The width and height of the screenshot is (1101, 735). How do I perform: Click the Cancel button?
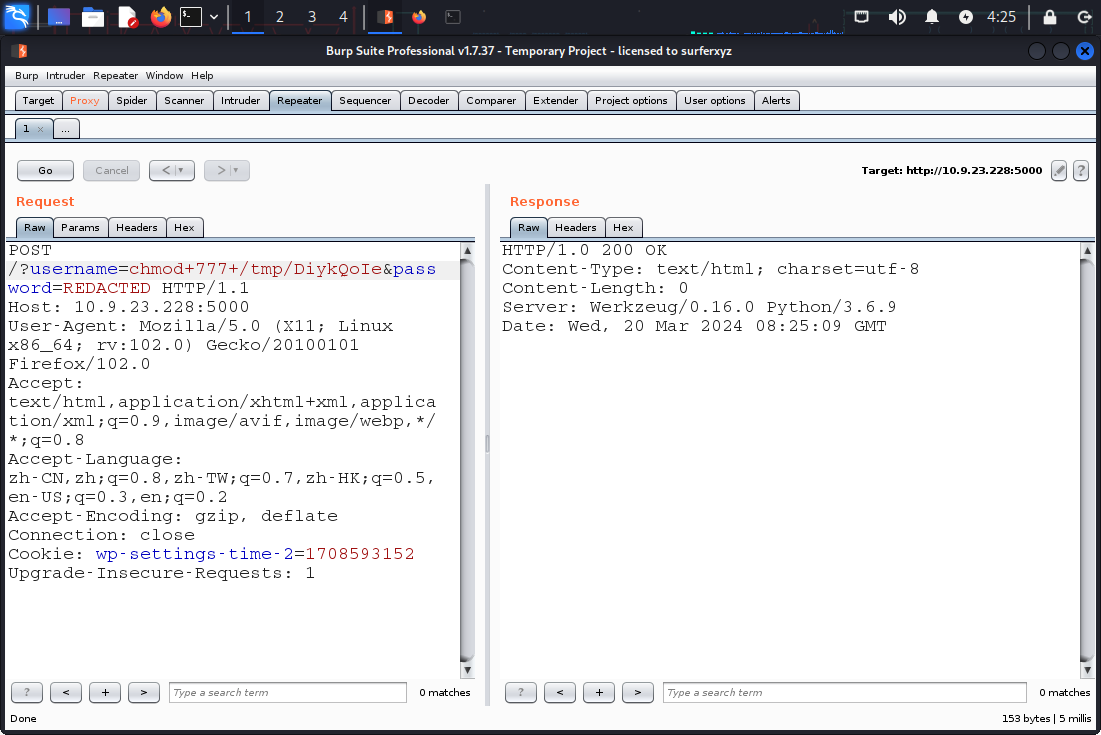point(112,171)
